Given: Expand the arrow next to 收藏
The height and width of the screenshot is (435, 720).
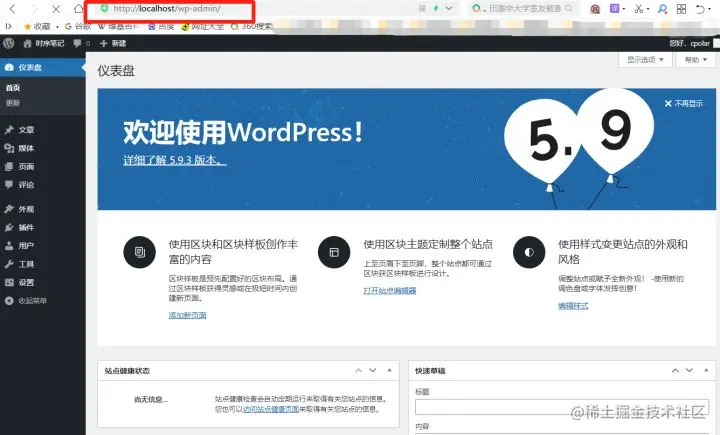Looking at the screenshot, I should [x=57, y=27].
